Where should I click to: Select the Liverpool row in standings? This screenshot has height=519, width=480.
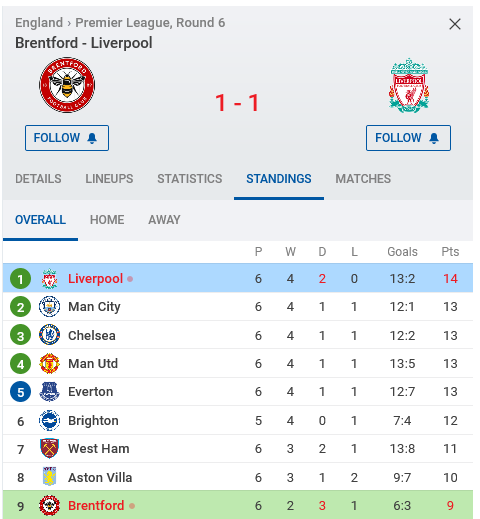[238, 278]
